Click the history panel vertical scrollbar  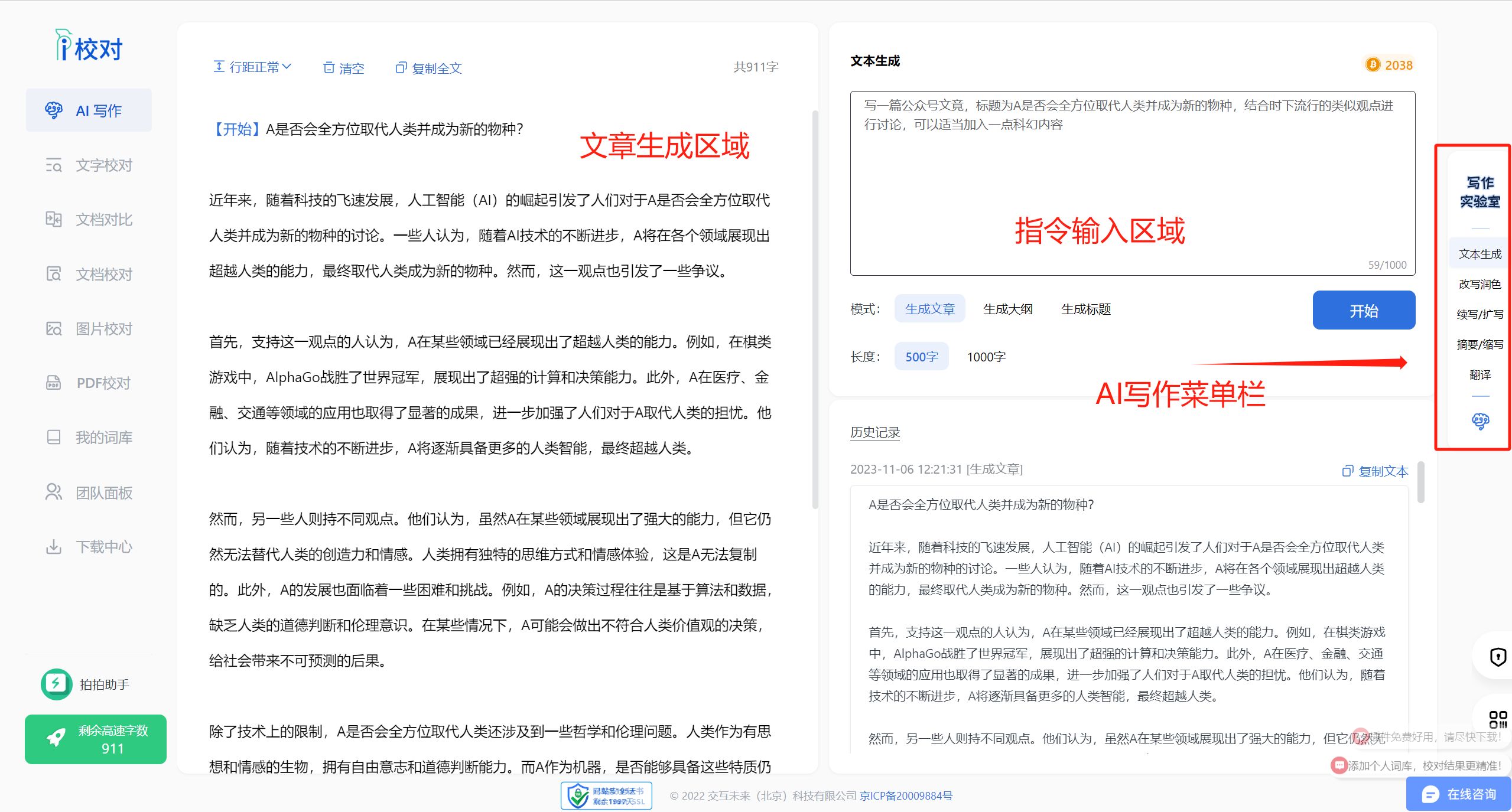[1420, 481]
